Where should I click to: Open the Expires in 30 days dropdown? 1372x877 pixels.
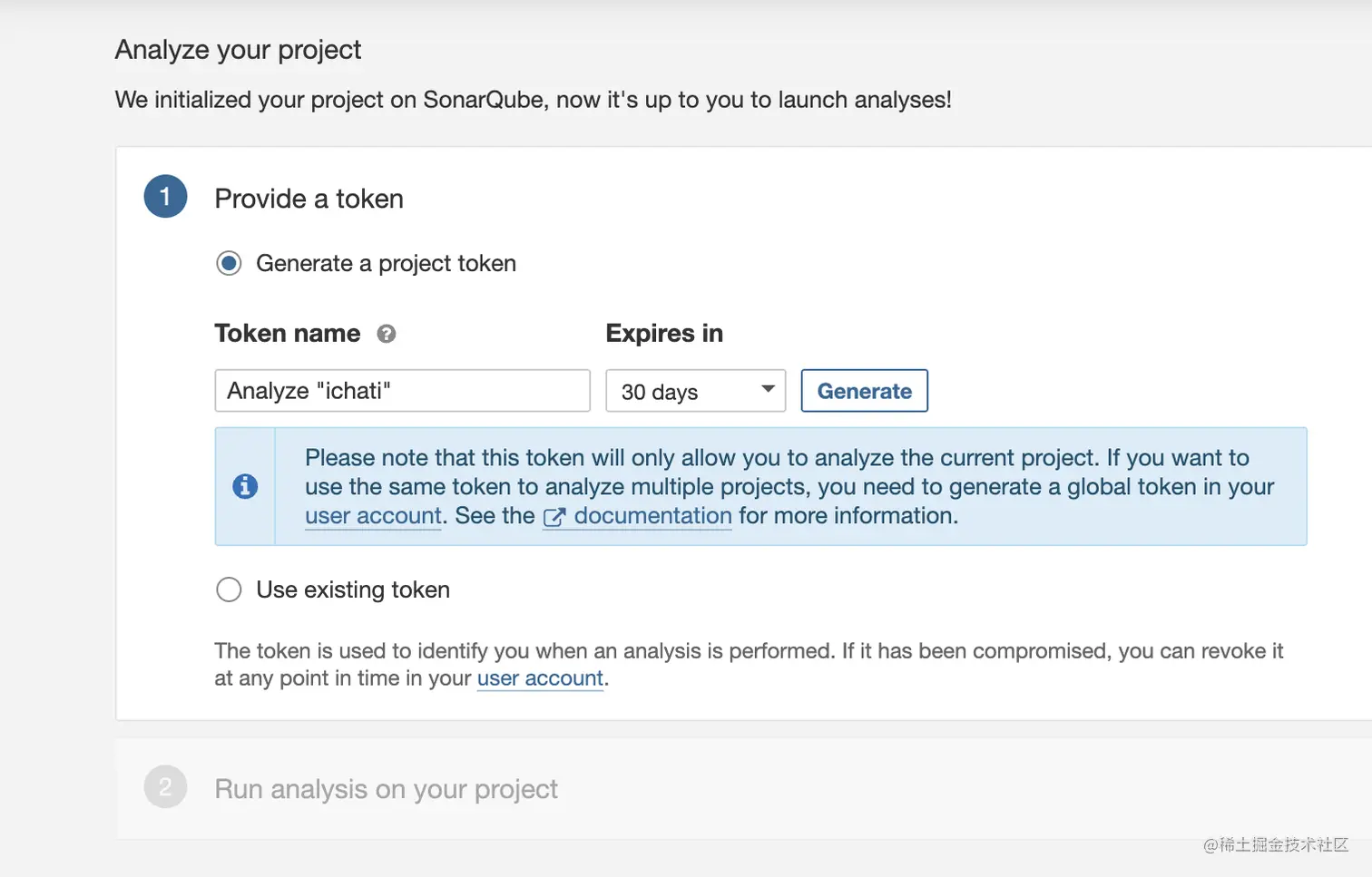point(694,391)
